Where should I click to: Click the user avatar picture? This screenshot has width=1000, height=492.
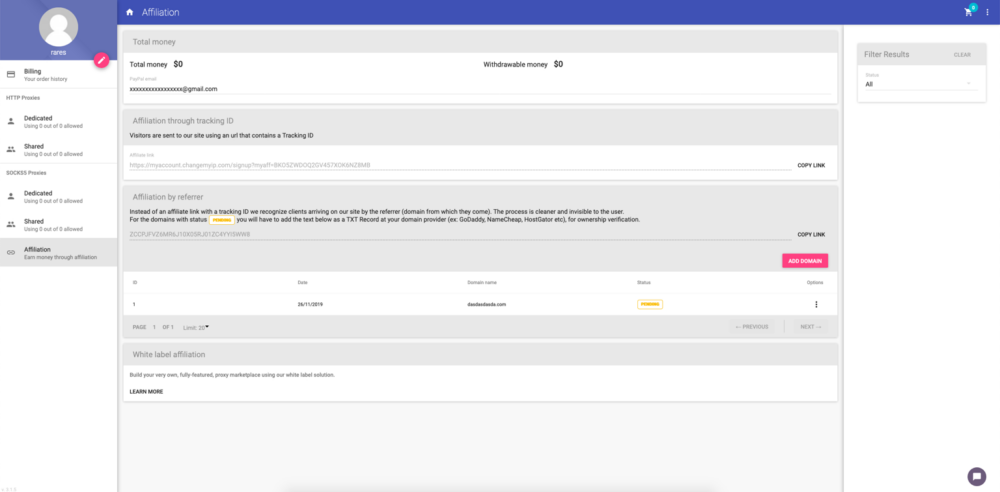pos(59,27)
